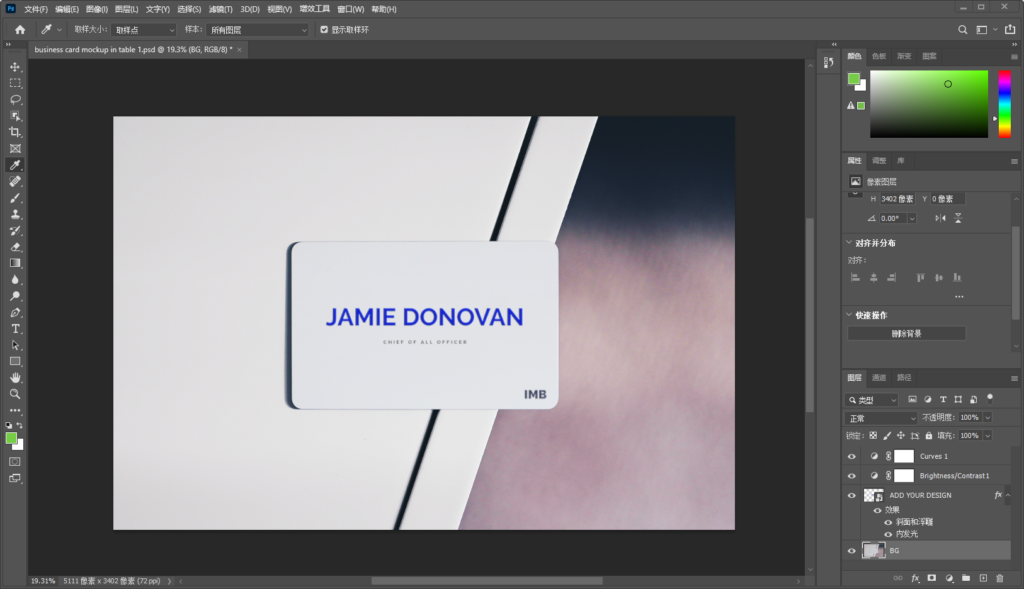Select the History Brush tool
This screenshot has width=1024, height=589.
(x=15, y=231)
